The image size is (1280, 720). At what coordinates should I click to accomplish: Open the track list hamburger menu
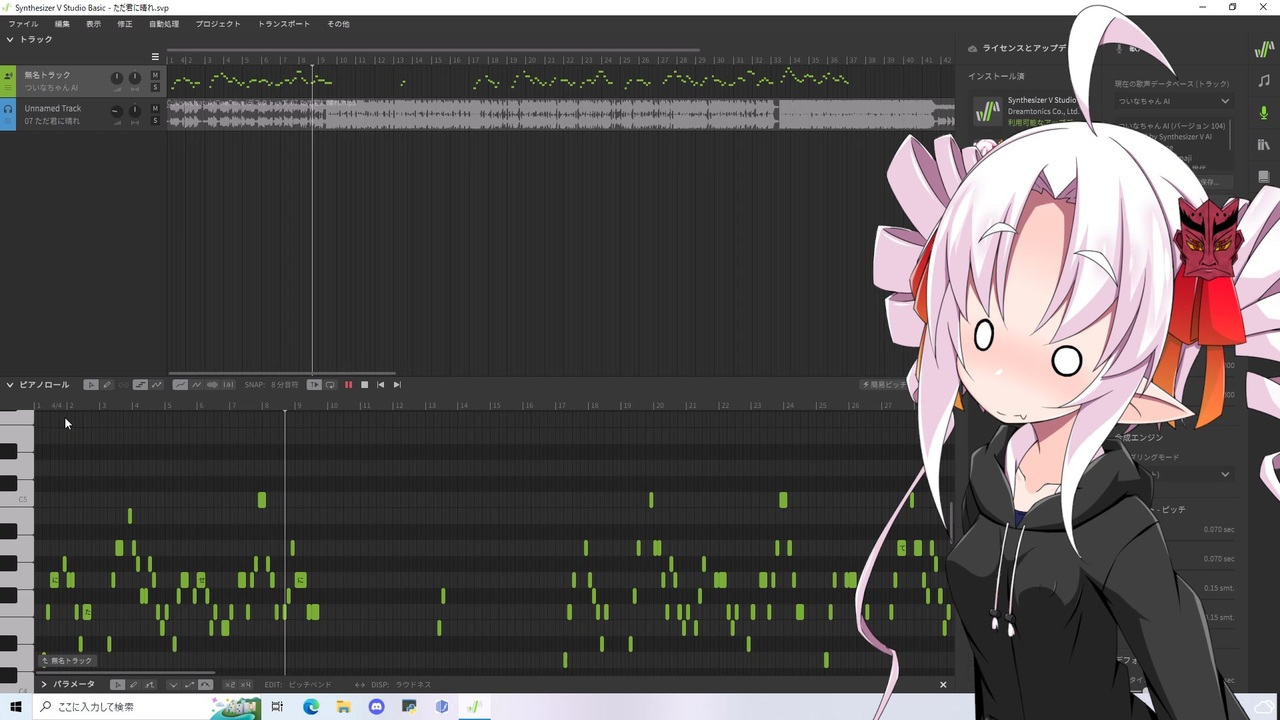[x=155, y=57]
